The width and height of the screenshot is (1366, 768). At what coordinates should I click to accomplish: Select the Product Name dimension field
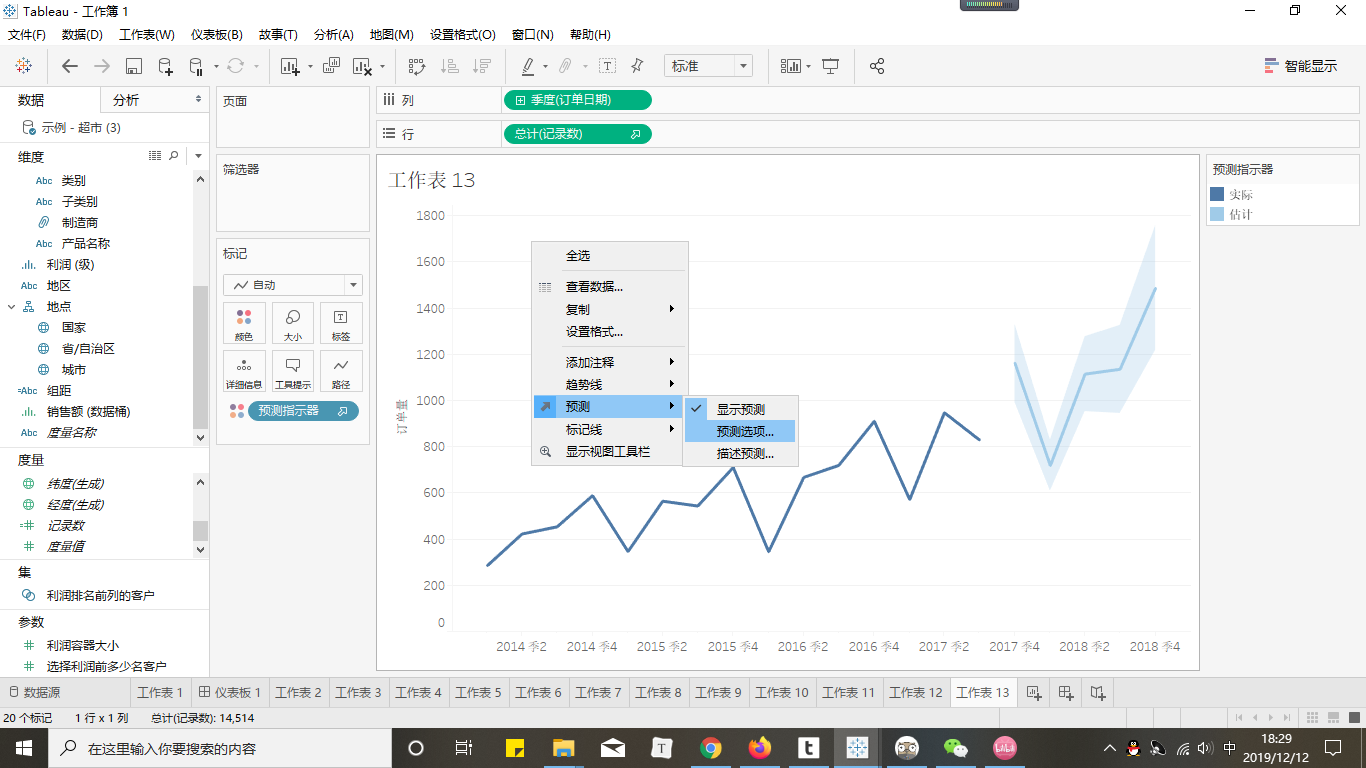pyautogui.click(x=85, y=243)
